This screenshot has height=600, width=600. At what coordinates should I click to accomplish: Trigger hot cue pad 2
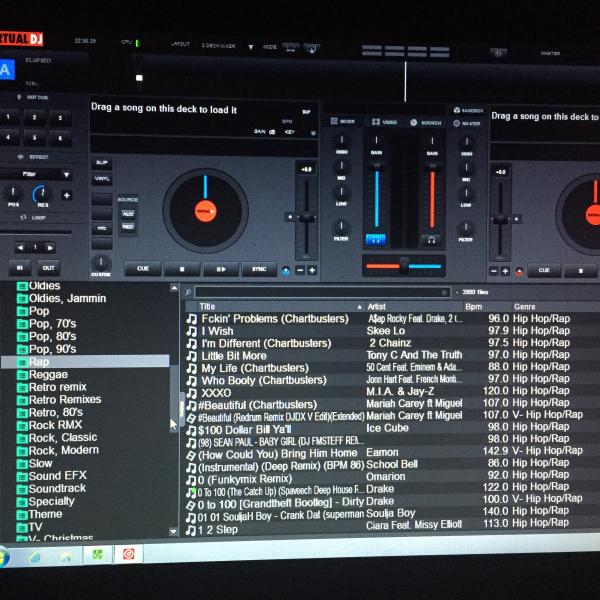click(x=34, y=117)
